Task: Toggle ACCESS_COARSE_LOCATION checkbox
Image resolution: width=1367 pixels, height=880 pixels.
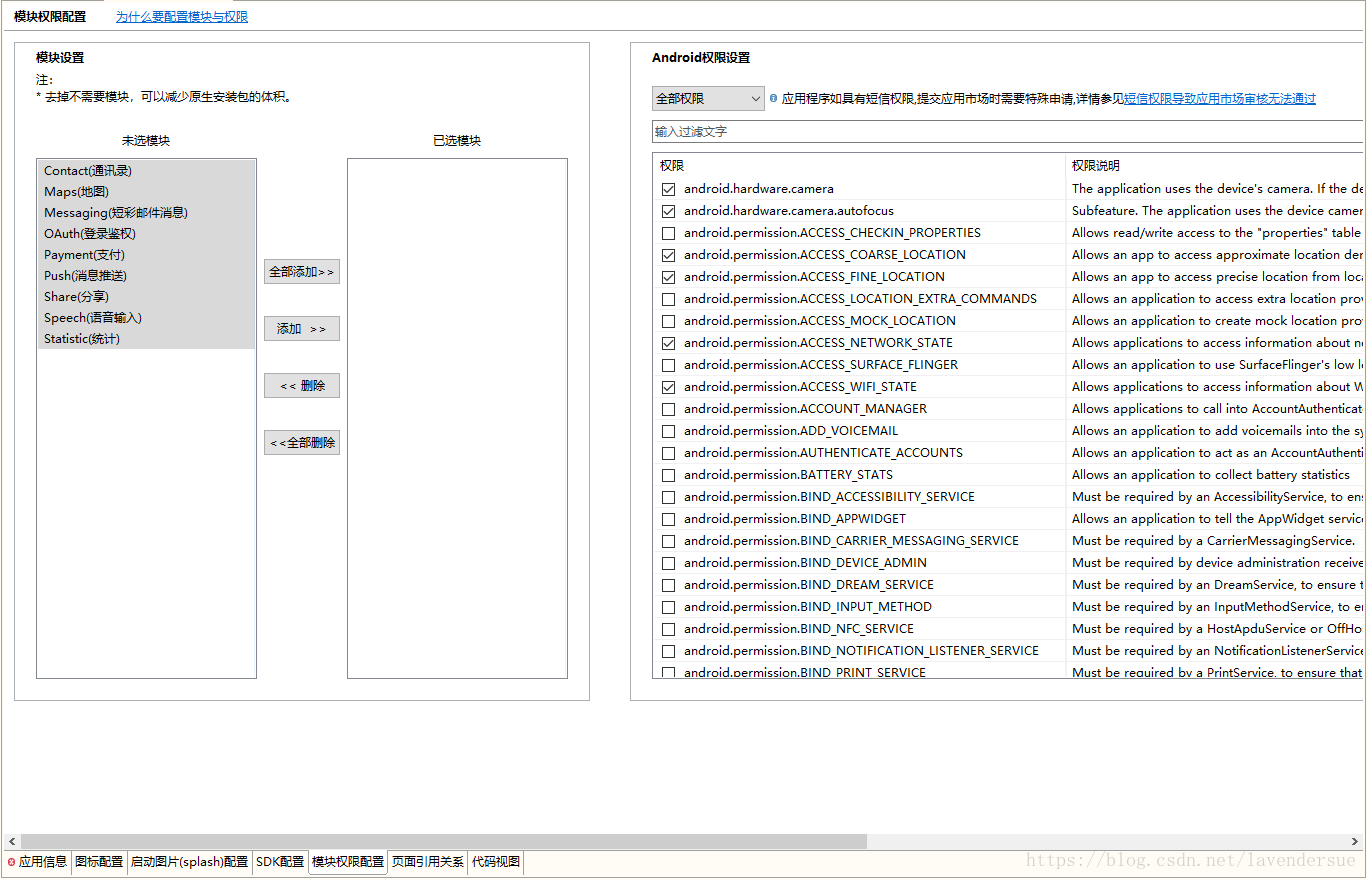Action: pos(668,255)
